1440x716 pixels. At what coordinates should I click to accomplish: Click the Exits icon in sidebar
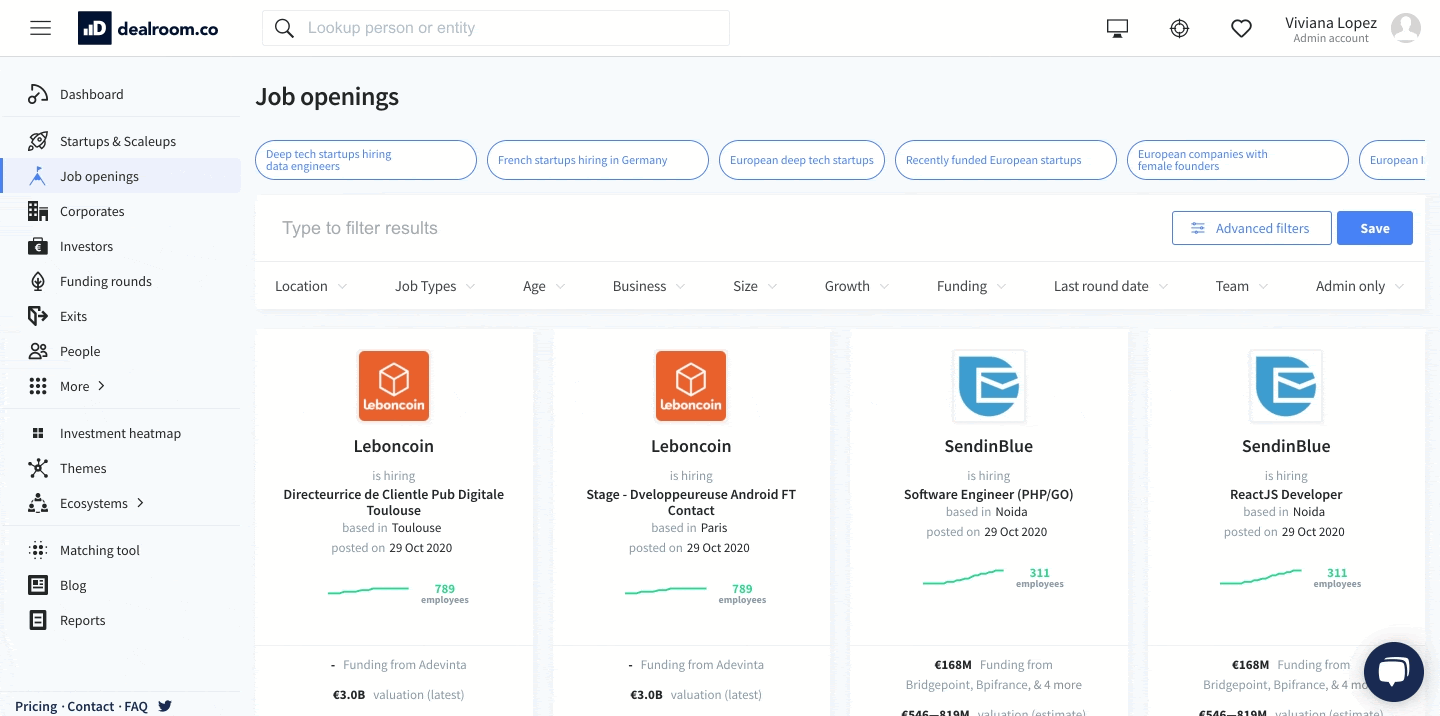click(x=38, y=316)
